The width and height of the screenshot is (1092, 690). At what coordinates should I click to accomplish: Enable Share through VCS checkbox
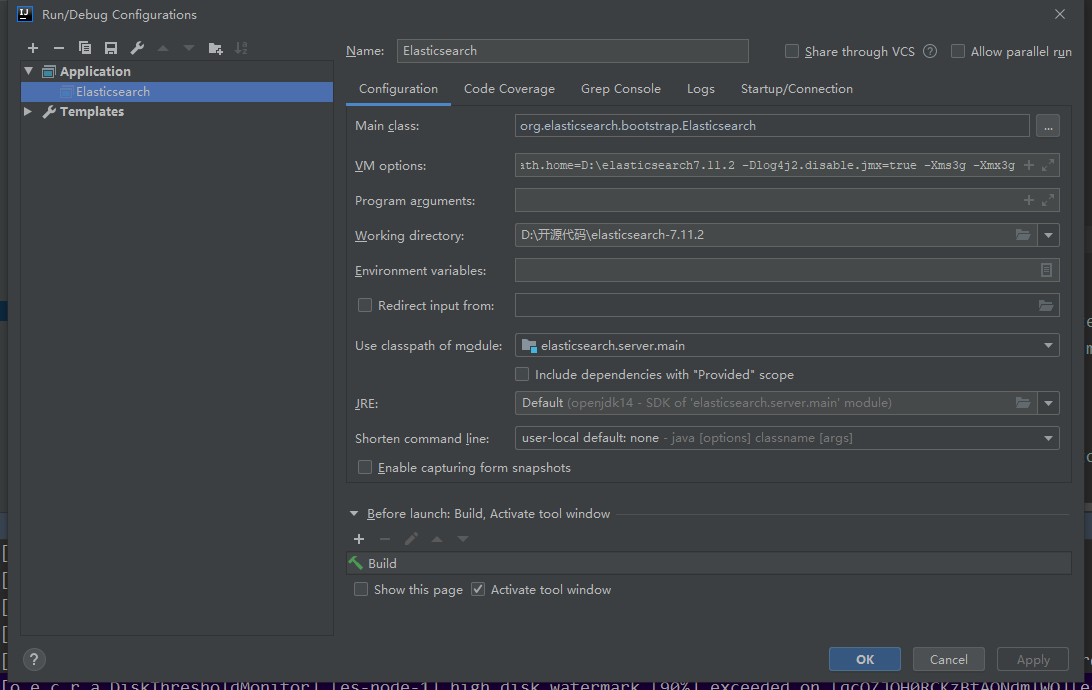pyautogui.click(x=792, y=52)
